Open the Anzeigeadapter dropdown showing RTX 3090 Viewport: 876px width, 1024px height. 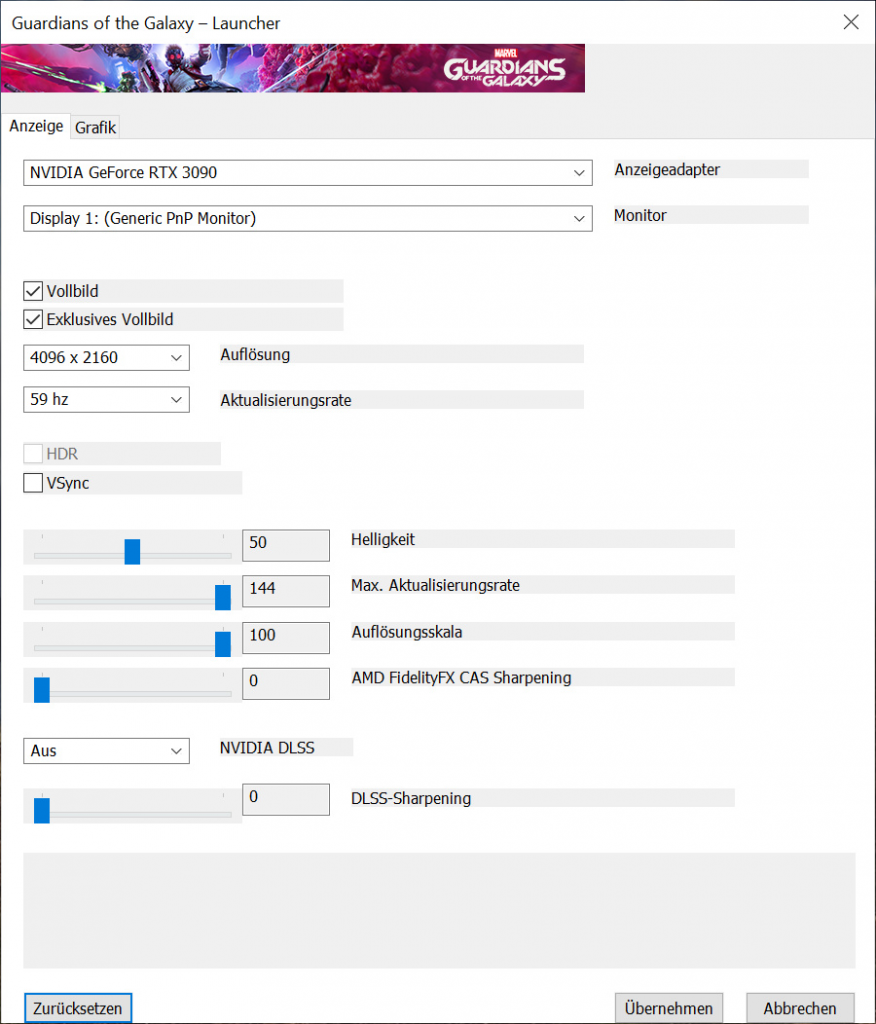point(308,173)
